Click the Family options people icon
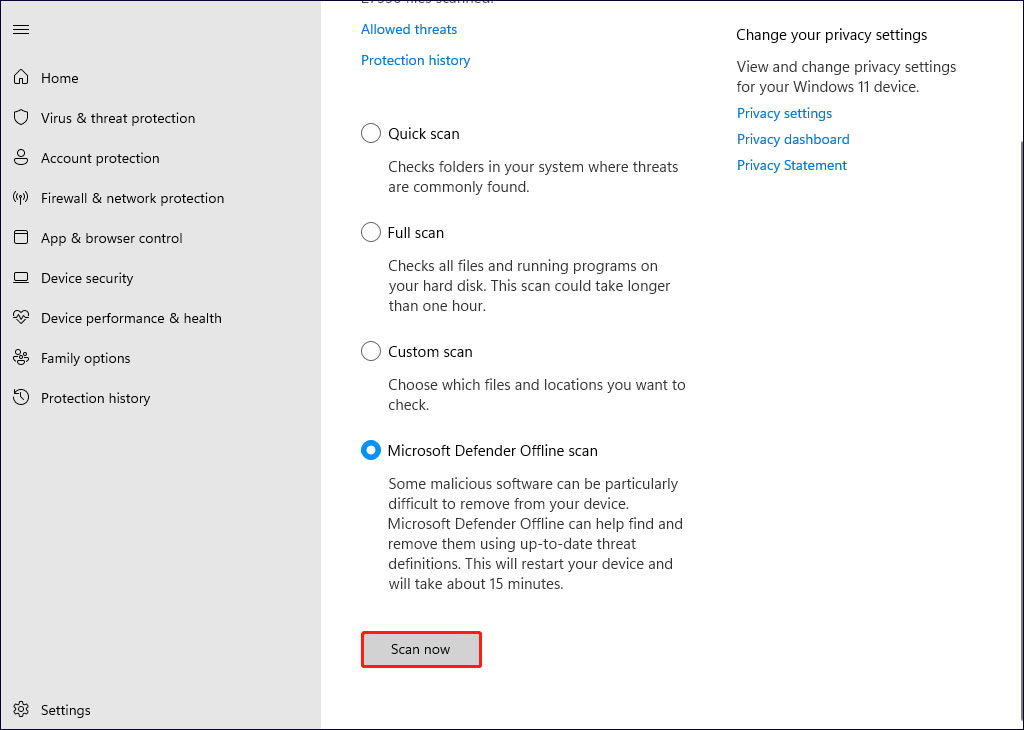This screenshot has height=730, width=1024. (x=21, y=358)
